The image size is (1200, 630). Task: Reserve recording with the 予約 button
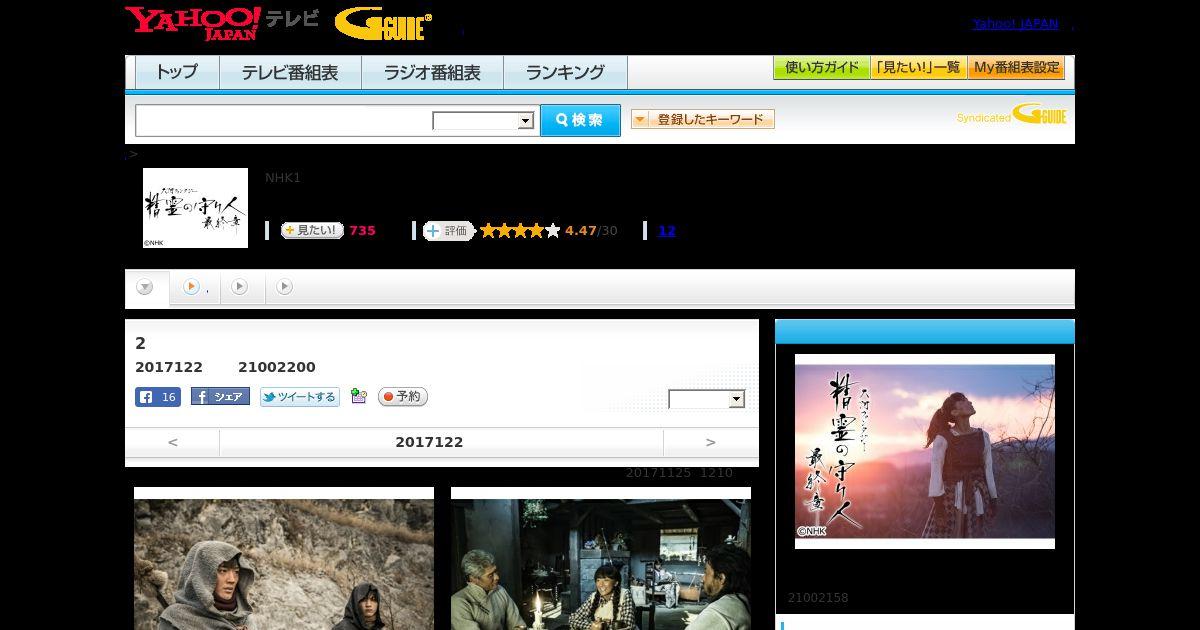402,397
